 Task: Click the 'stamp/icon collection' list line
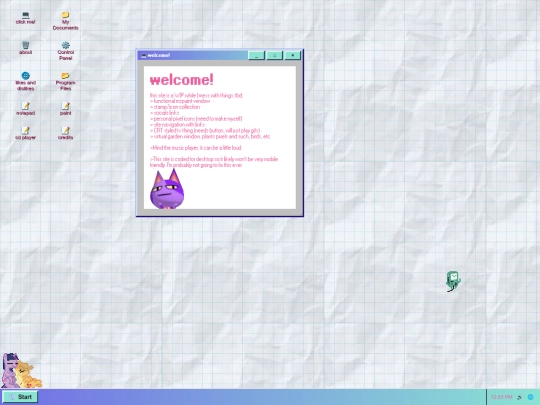(175, 107)
